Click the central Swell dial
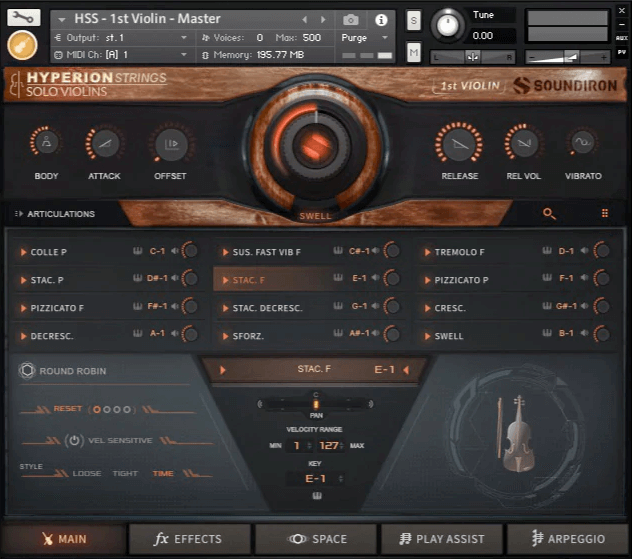 pyautogui.click(x=317, y=145)
